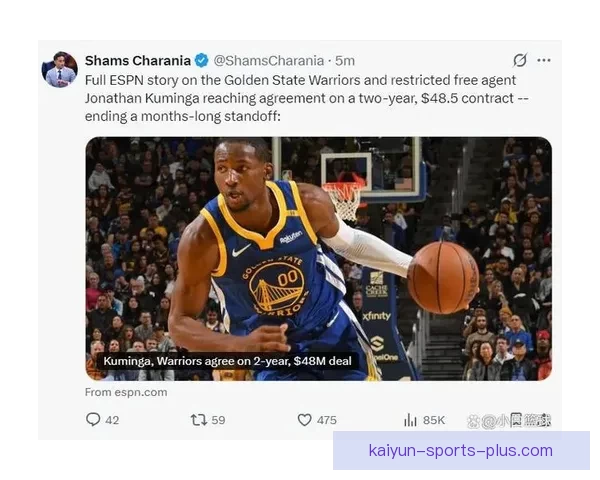Click the tweet body text
This screenshot has height=480, width=600.
[306, 98]
